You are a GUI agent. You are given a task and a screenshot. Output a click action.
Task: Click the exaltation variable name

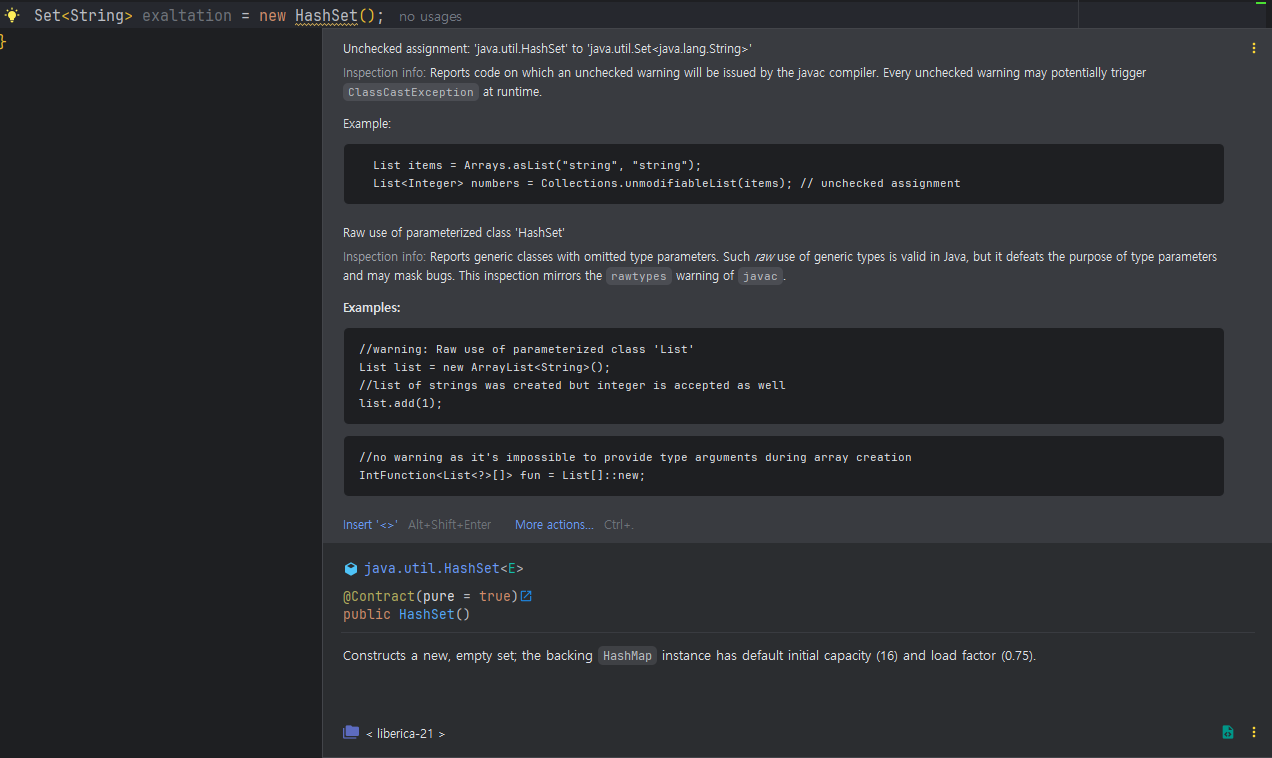point(187,16)
